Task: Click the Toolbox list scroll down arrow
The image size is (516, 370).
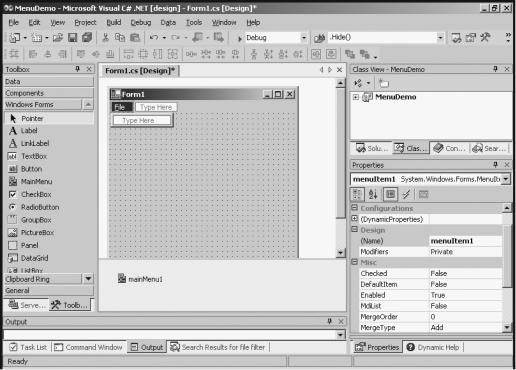Action: coord(88,279)
